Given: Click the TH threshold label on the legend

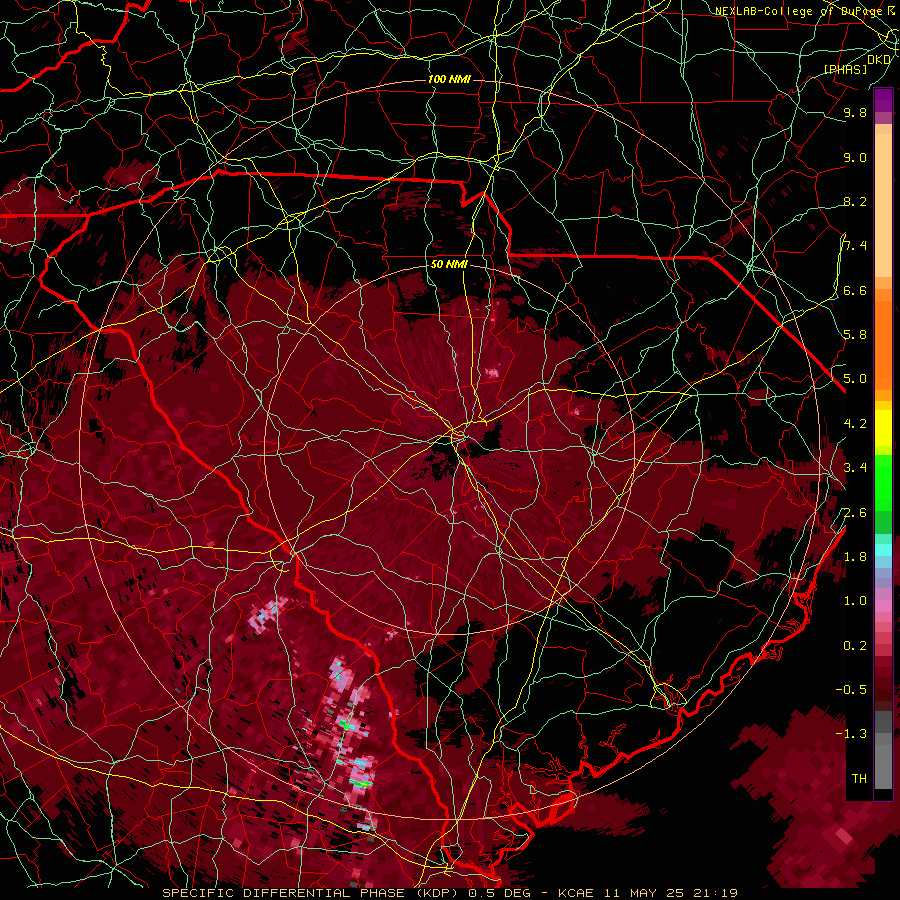Looking at the screenshot, I should point(859,779).
